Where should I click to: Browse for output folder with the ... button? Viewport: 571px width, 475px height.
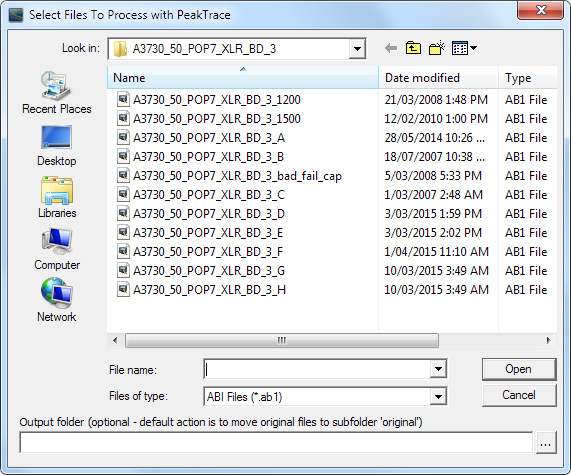pyautogui.click(x=546, y=442)
